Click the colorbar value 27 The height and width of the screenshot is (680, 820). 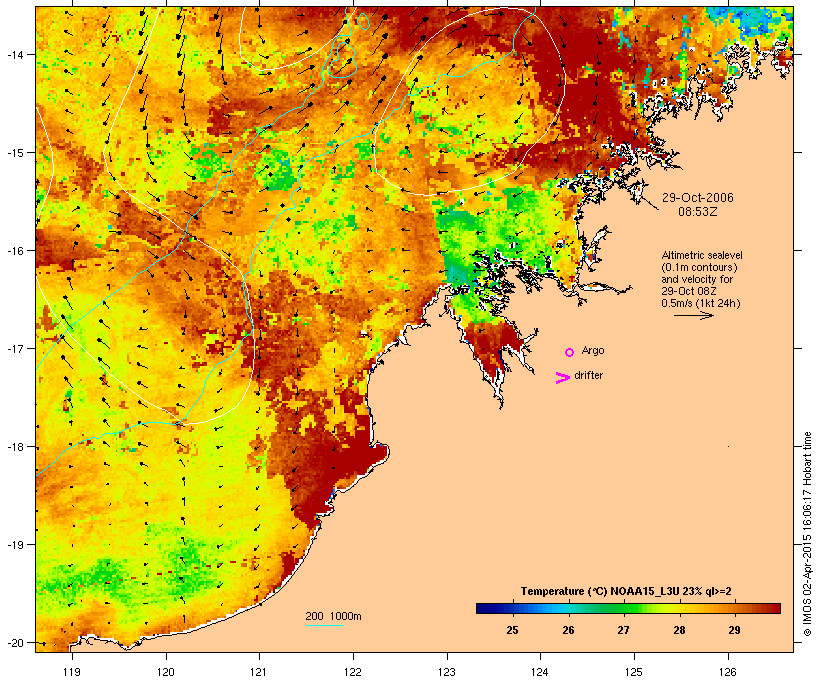pyautogui.click(x=623, y=630)
